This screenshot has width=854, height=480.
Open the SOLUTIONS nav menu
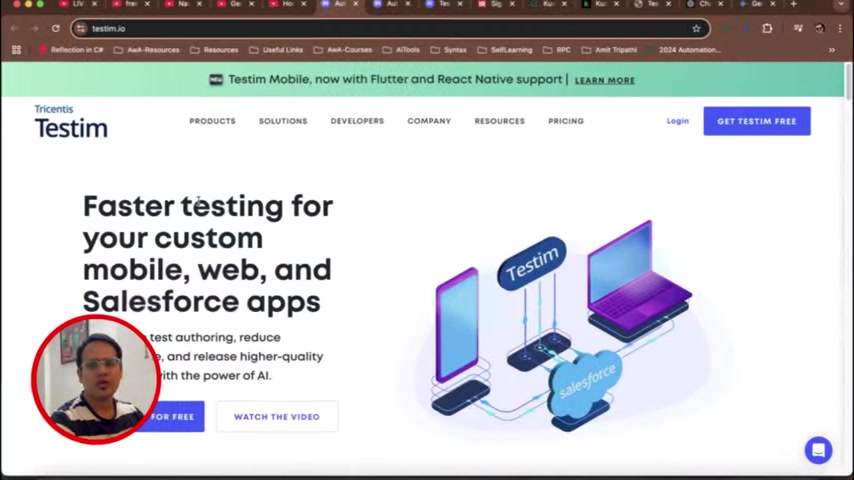pos(283,121)
